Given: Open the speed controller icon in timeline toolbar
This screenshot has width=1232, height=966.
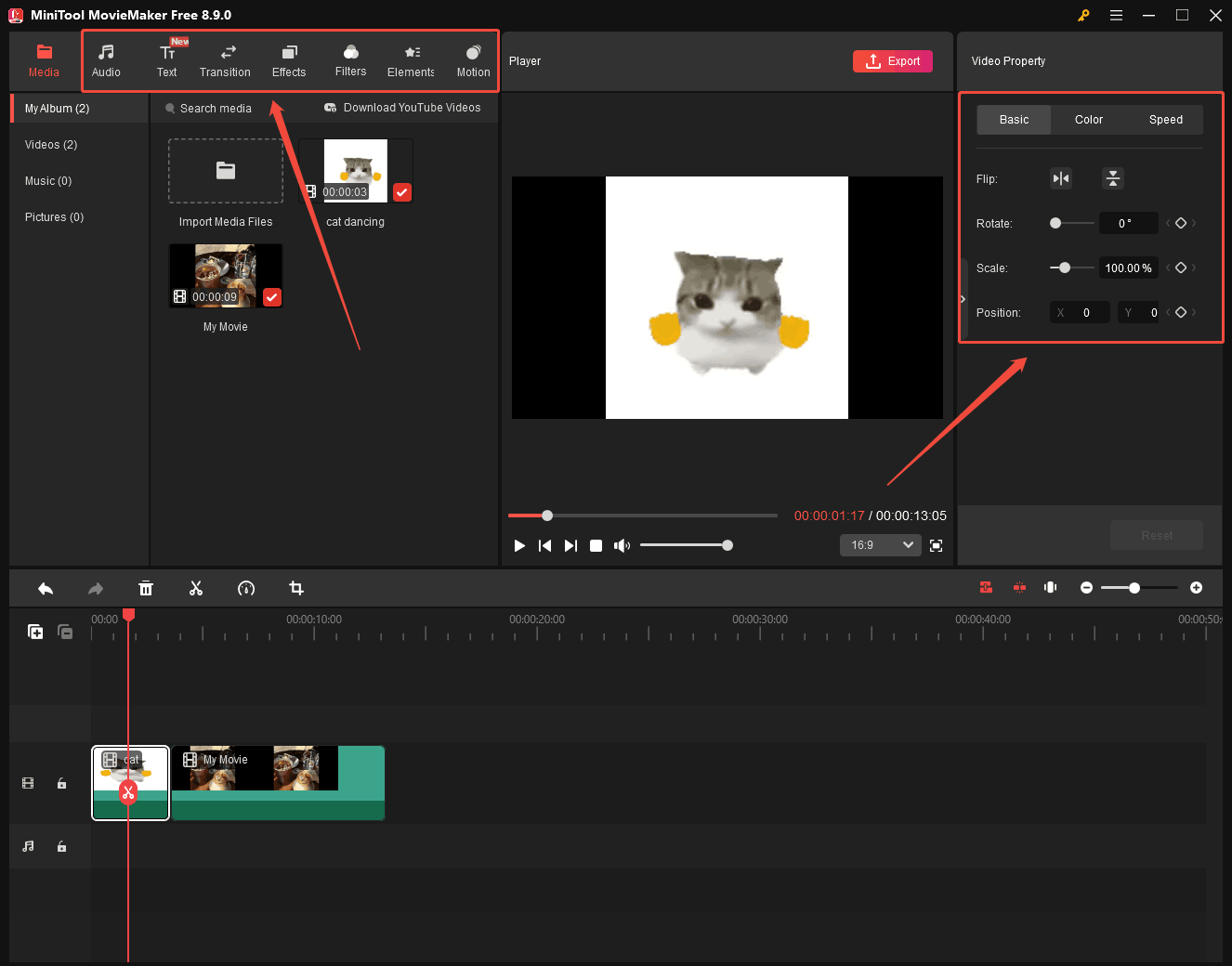Looking at the screenshot, I should point(246,588).
